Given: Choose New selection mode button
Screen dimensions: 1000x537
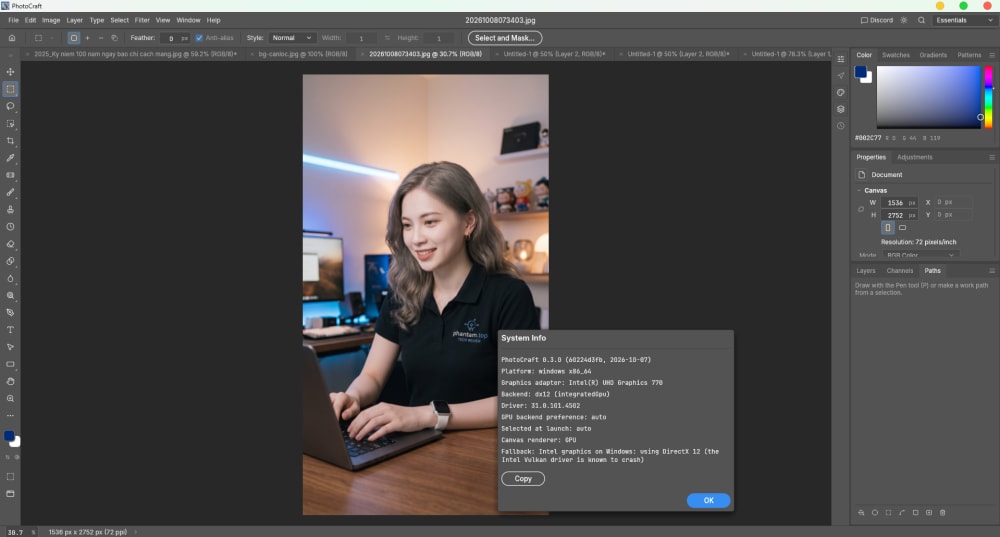Looking at the screenshot, I should point(74,38).
